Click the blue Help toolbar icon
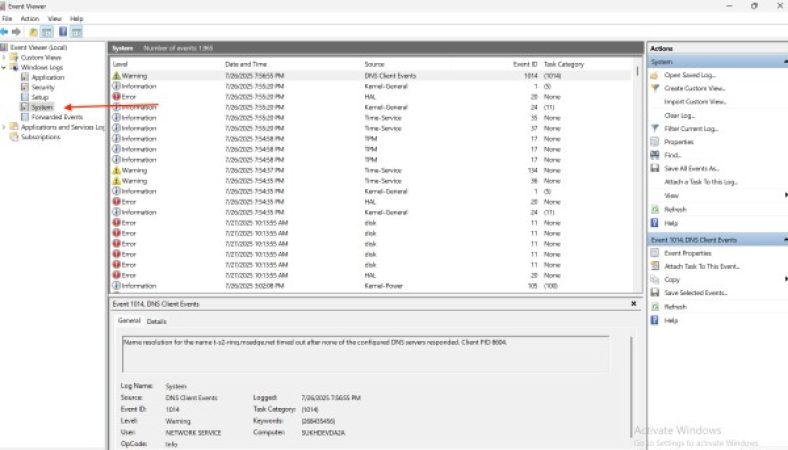This screenshot has width=788, height=450. 63,32
